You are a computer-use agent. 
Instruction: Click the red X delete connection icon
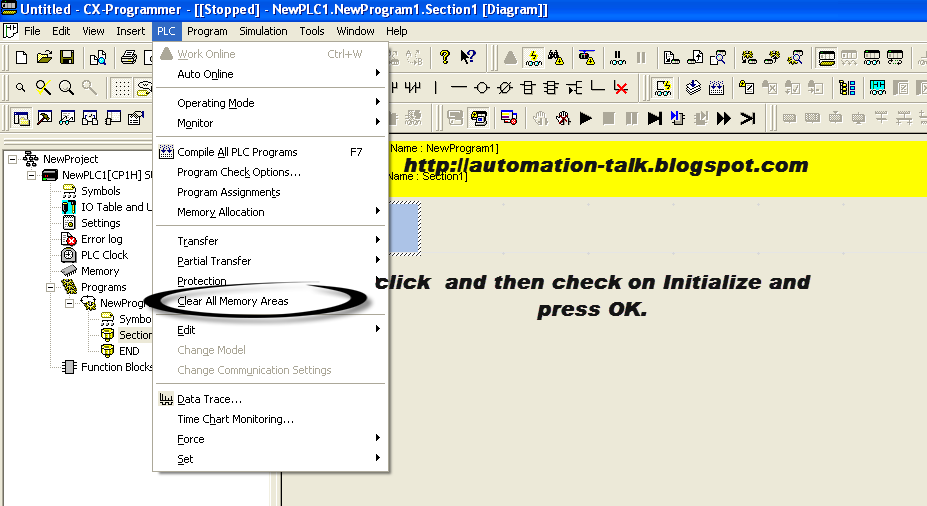coord(621,88)
